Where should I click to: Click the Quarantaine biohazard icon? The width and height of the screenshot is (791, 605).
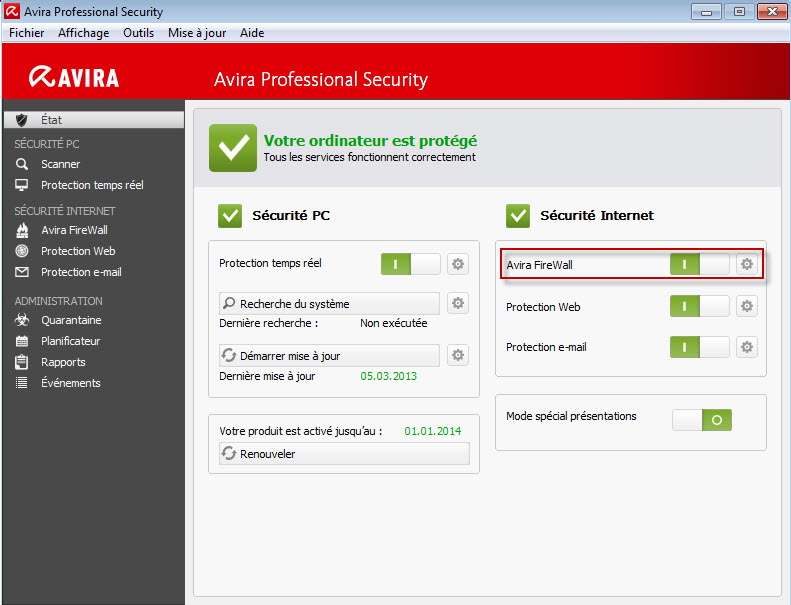pyautogui.click(x=22, y=320)
